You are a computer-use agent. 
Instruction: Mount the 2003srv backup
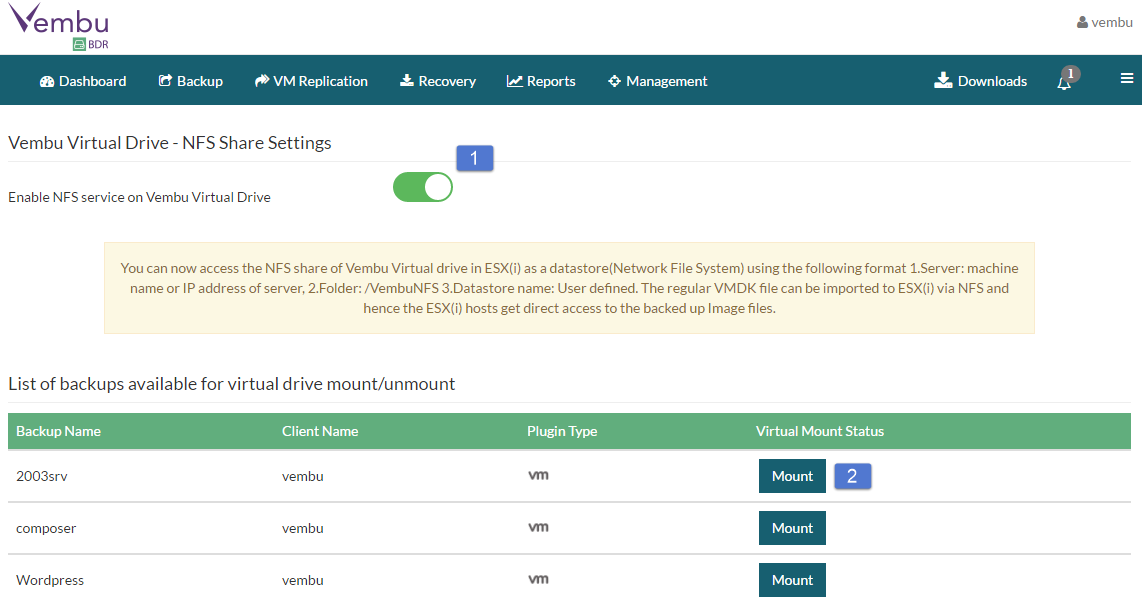[x=792, y=476]
